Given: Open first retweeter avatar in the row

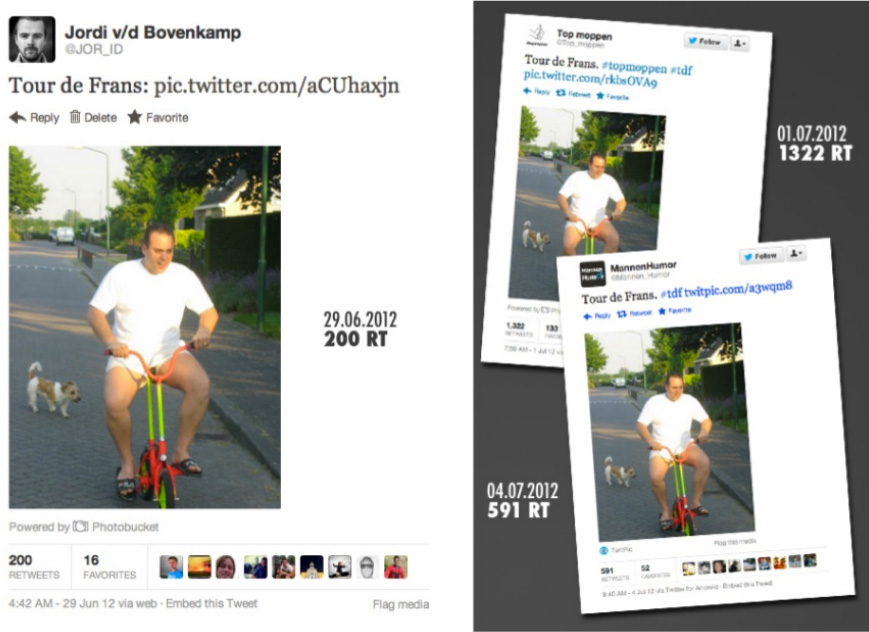Looking at the screenshot, I should [171, 567].
